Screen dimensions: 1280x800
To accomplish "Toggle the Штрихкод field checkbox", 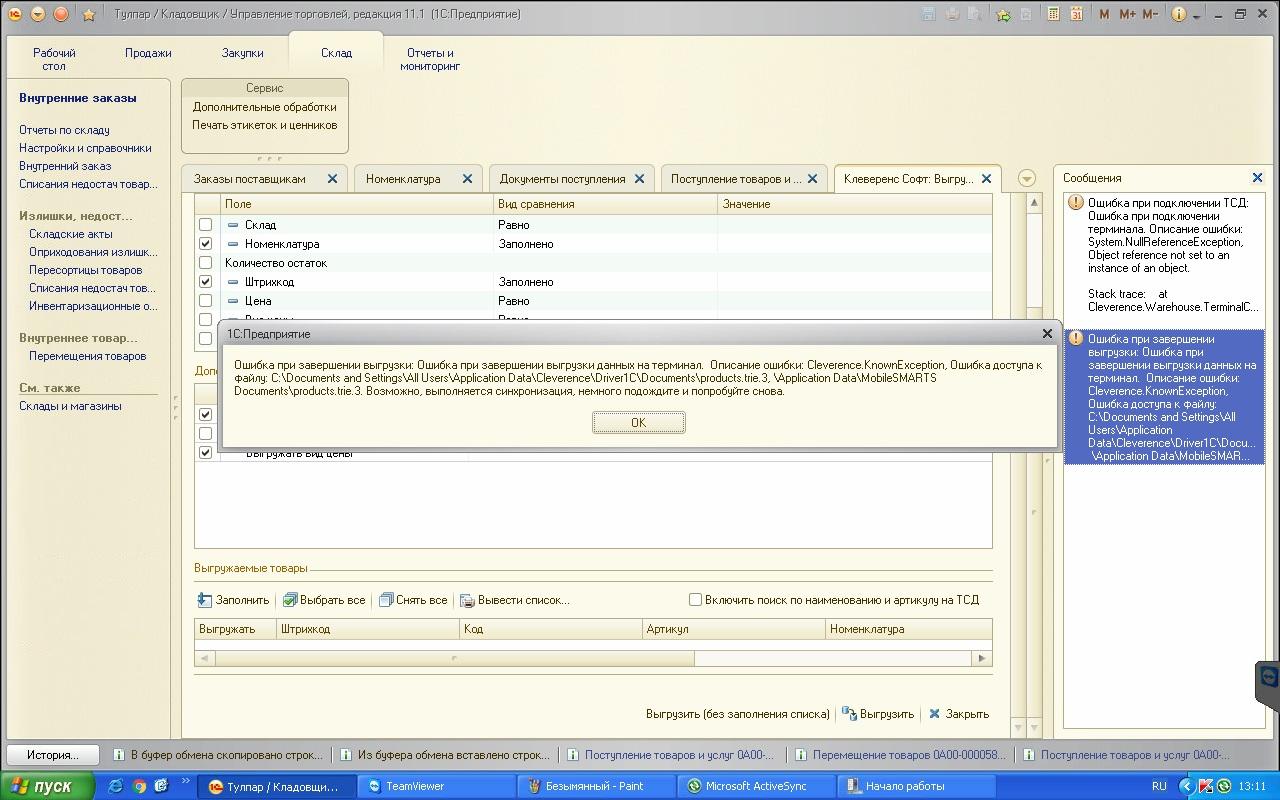I will (205, 282).
